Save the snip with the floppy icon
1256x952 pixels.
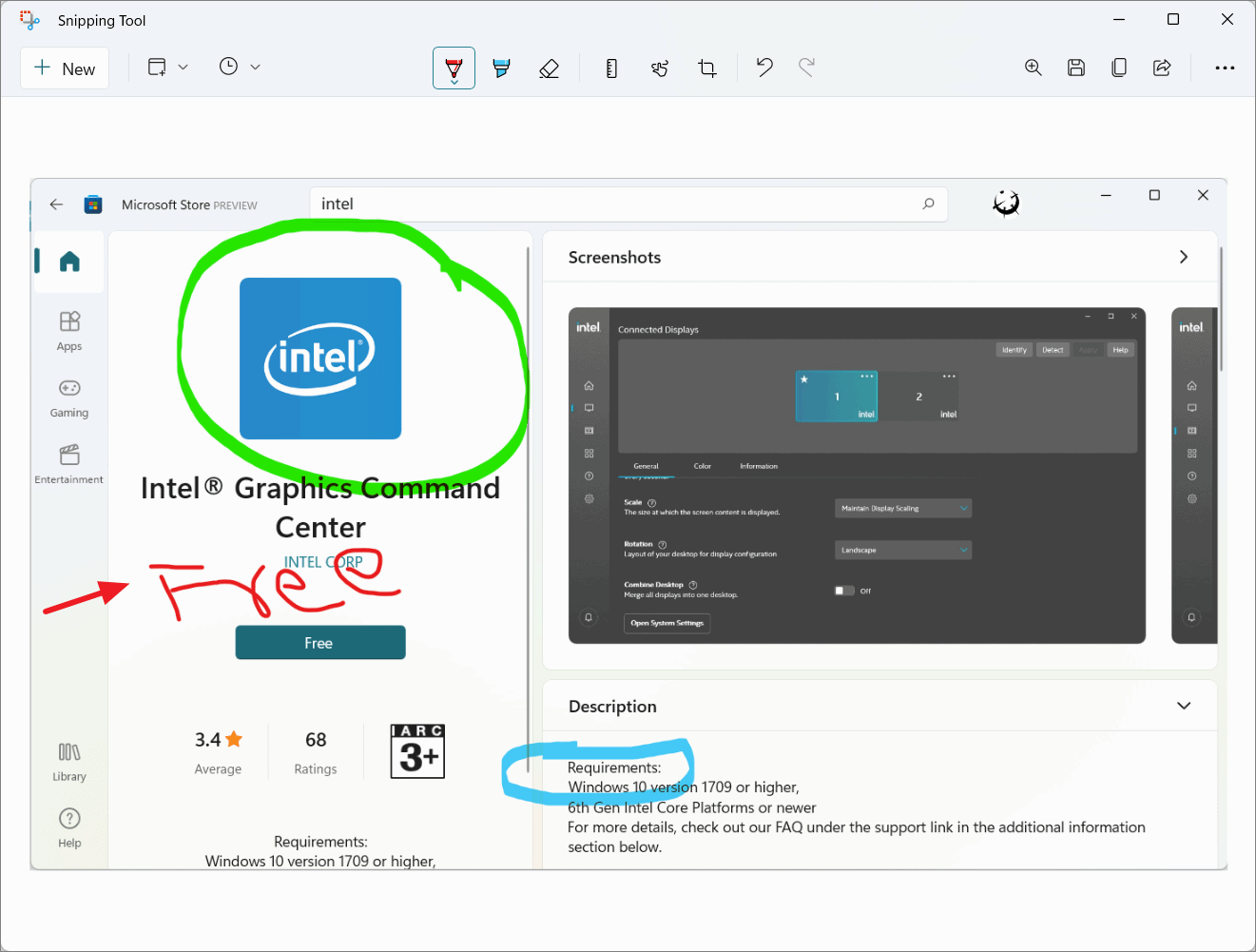point(1076,68)
